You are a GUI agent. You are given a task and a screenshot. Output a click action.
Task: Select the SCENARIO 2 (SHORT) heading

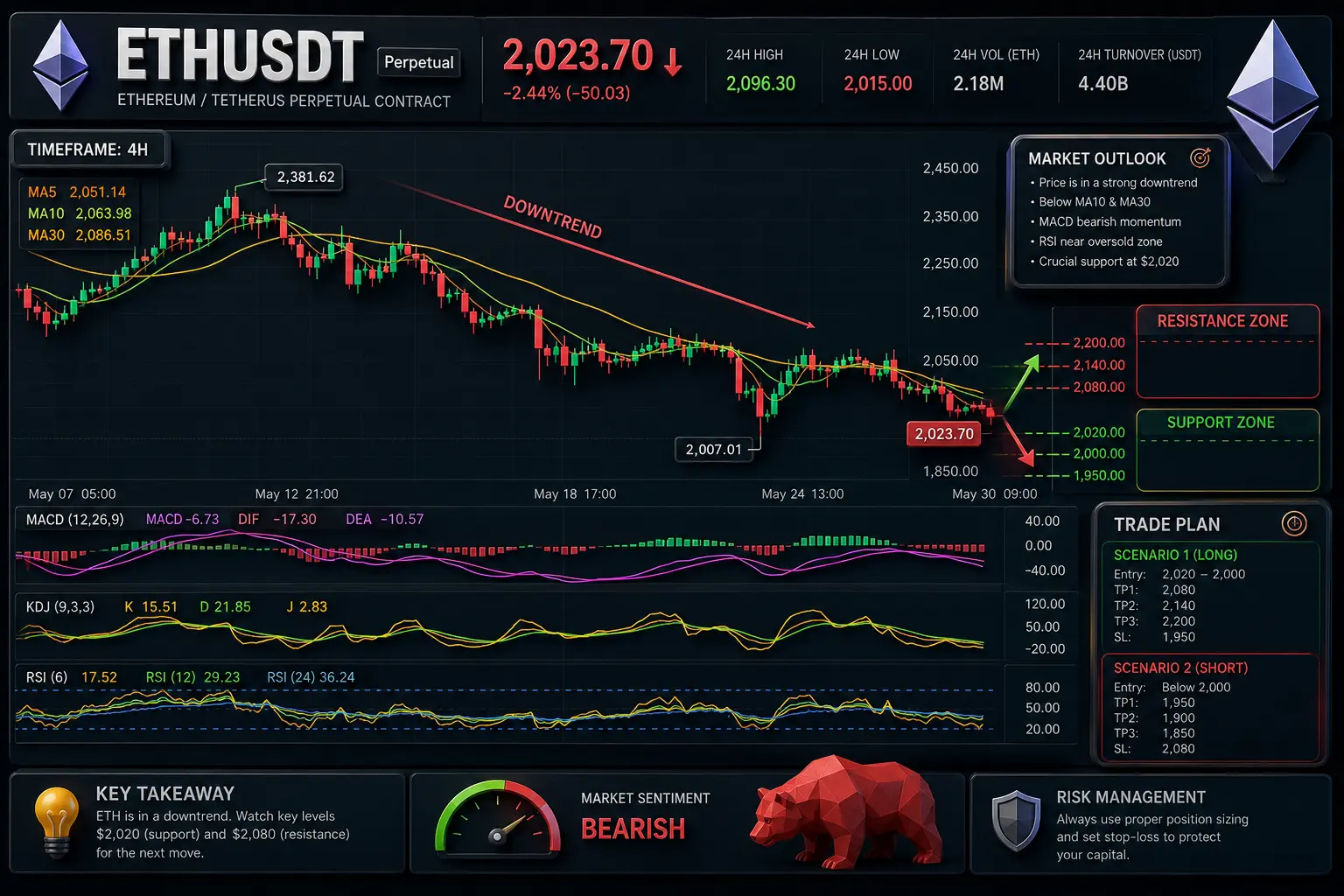pos(1180,668)
